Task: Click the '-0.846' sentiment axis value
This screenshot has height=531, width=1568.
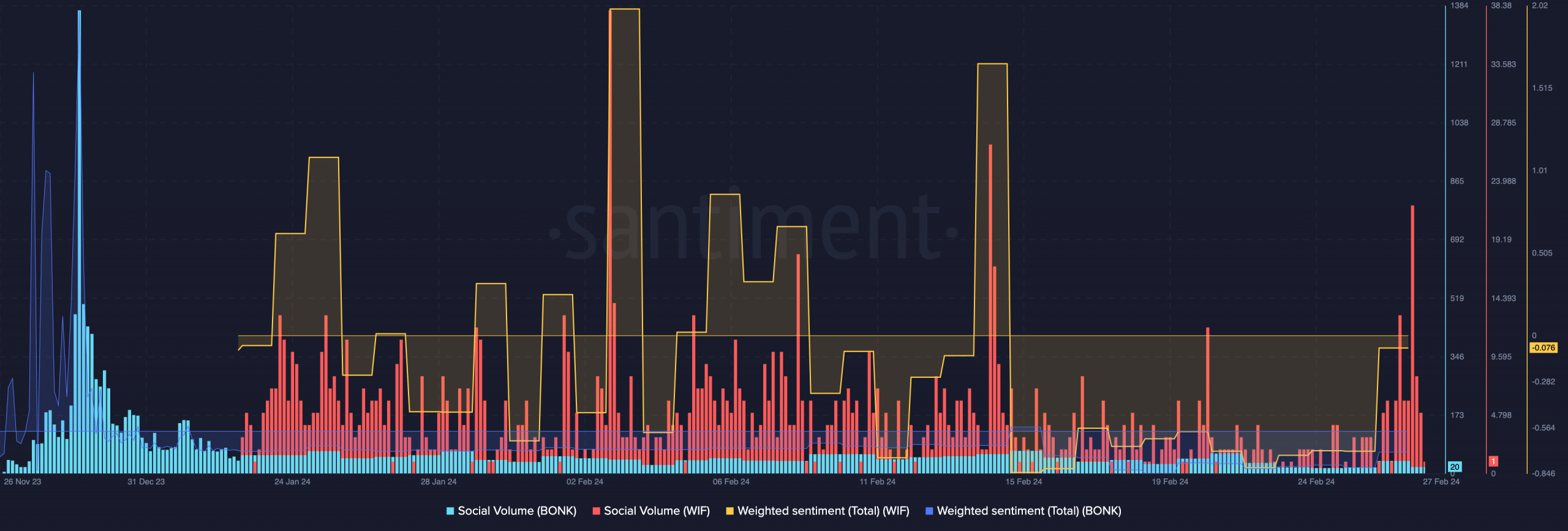Action: [1543, 473]
